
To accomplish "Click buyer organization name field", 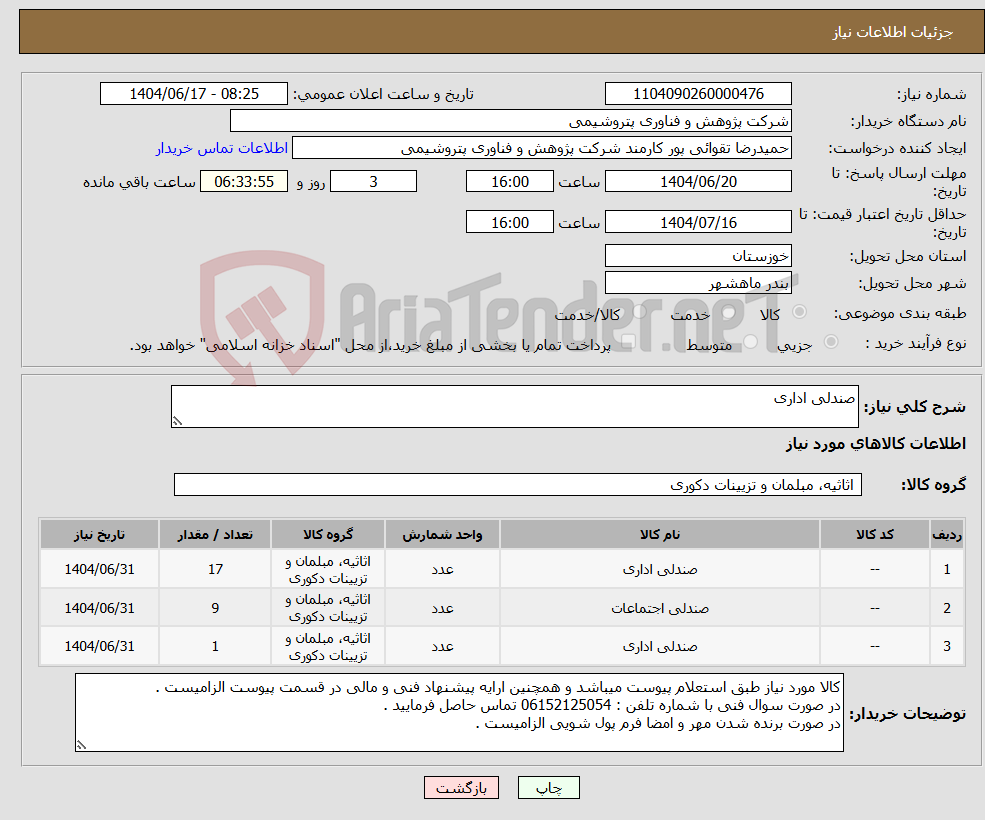I will 511,121.
